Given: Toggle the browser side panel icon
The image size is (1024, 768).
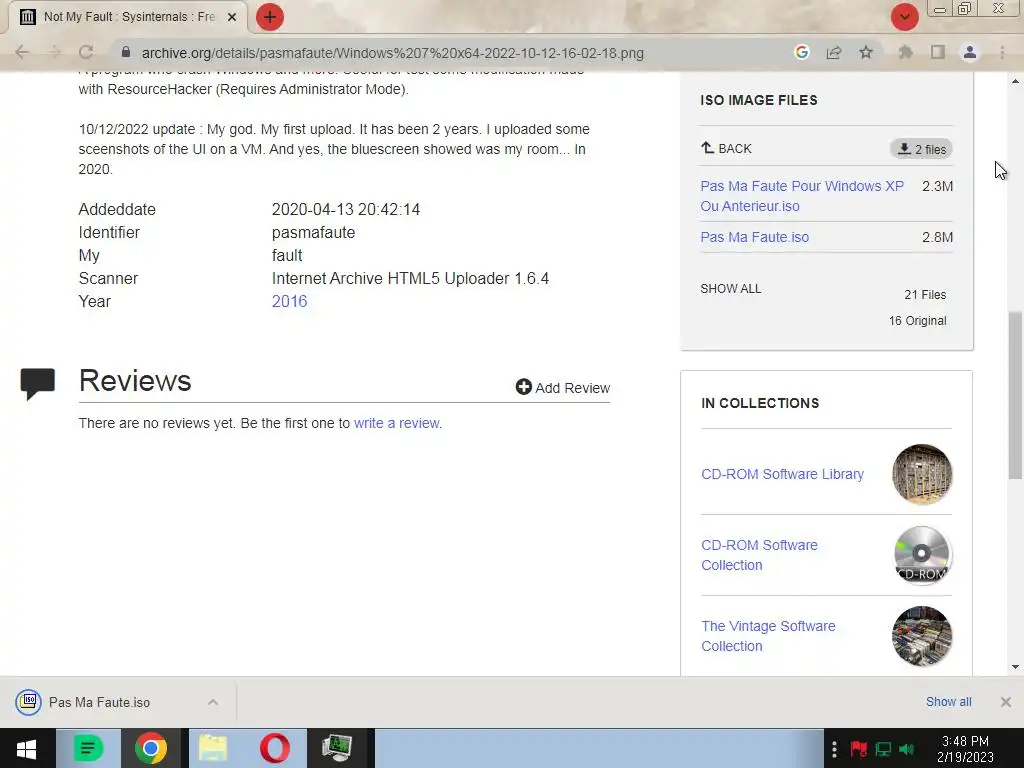Looking at the screenshot, I should point(938,52).
